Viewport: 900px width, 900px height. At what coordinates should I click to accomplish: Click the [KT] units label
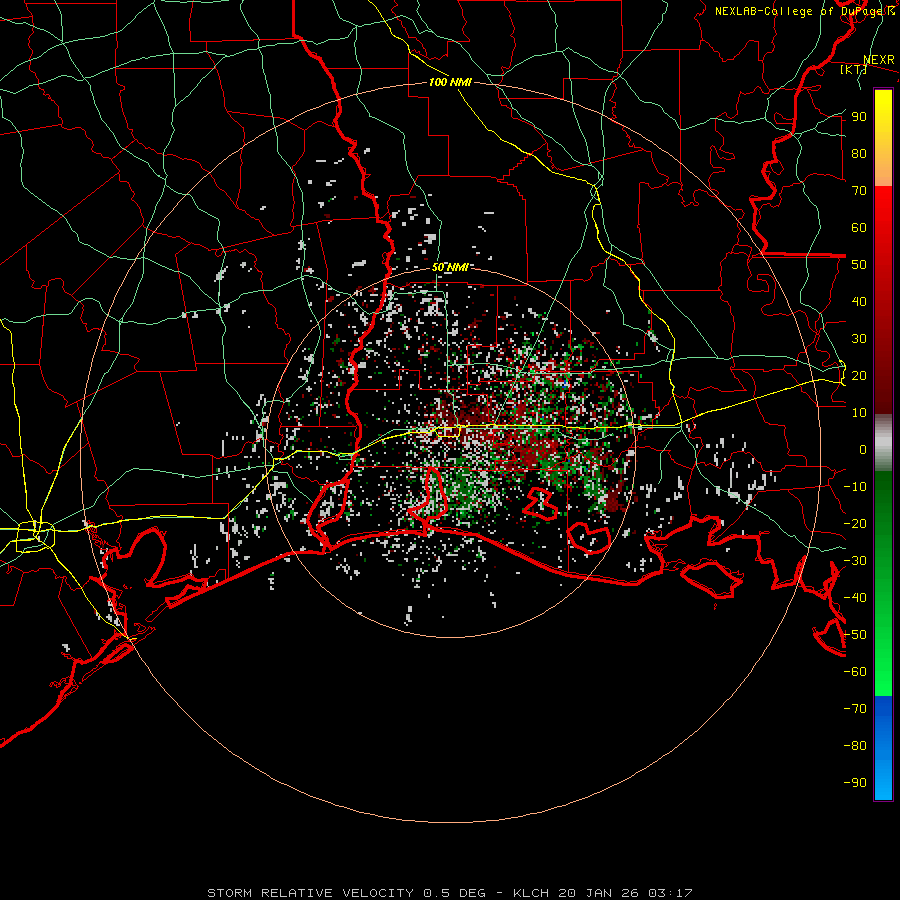[853, 69]
